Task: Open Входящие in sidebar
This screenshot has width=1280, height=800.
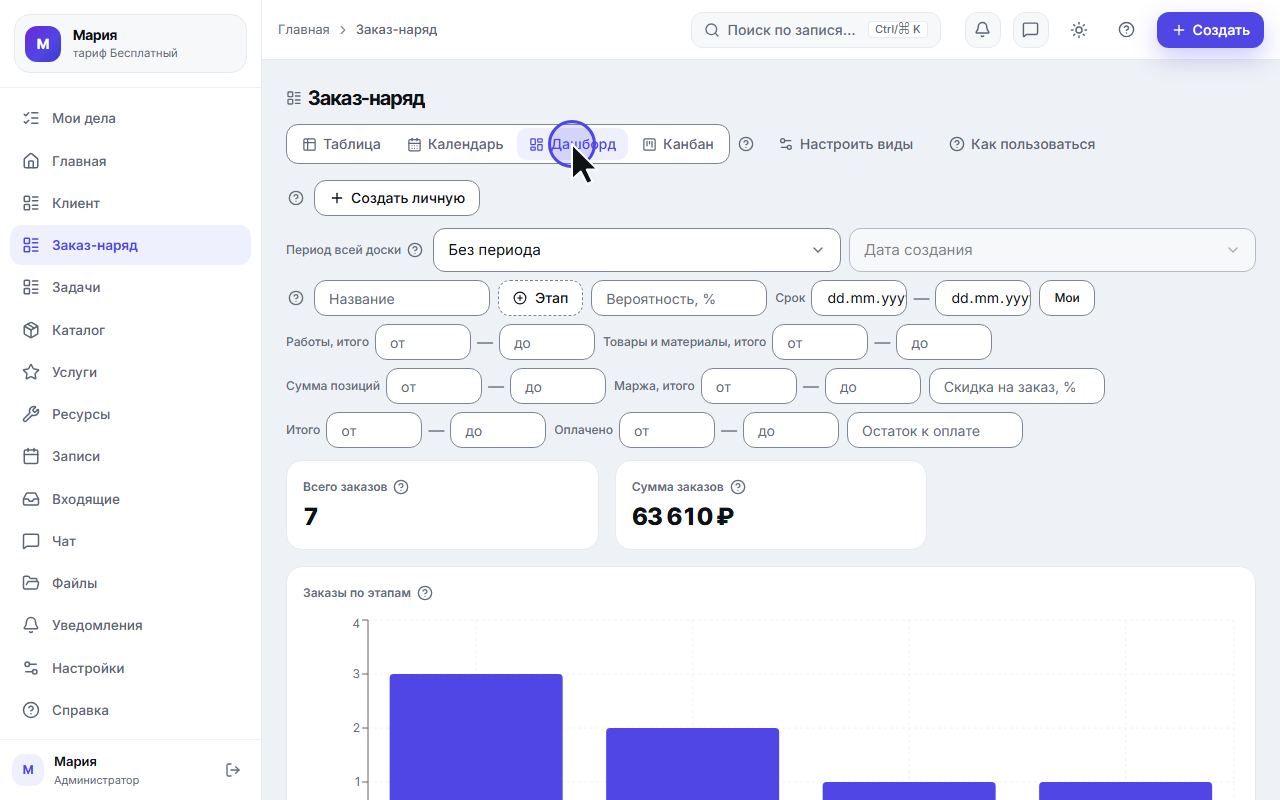Action: 130,499
